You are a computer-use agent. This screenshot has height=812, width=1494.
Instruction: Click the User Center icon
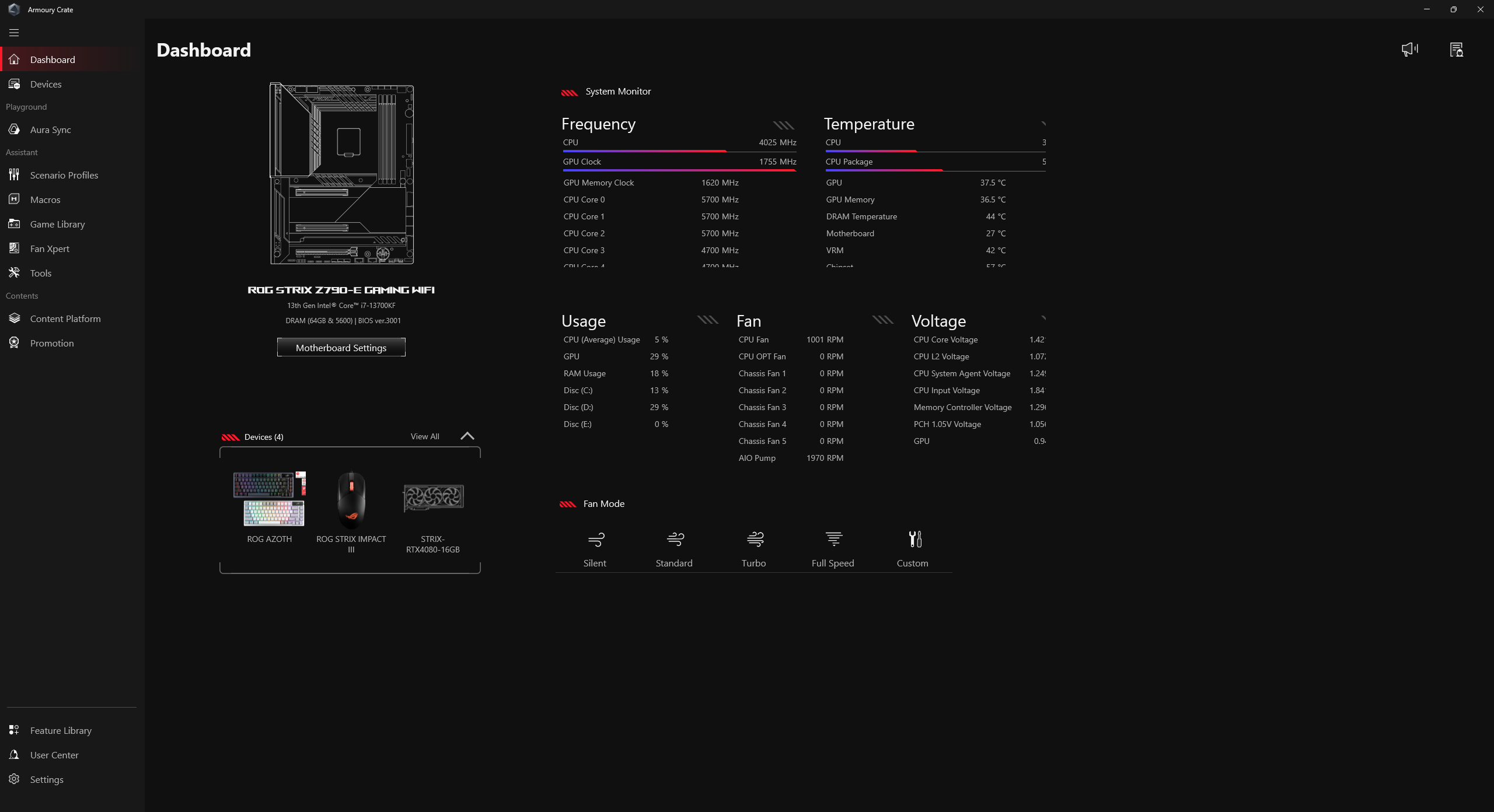tap(14, 755)
